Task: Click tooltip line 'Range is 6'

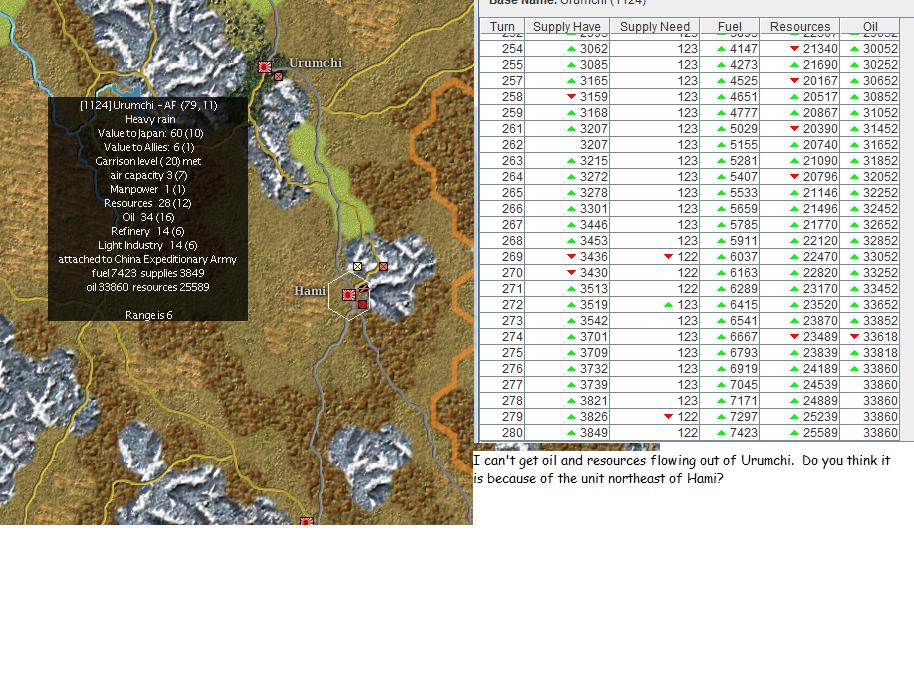Action: [149, 315]
